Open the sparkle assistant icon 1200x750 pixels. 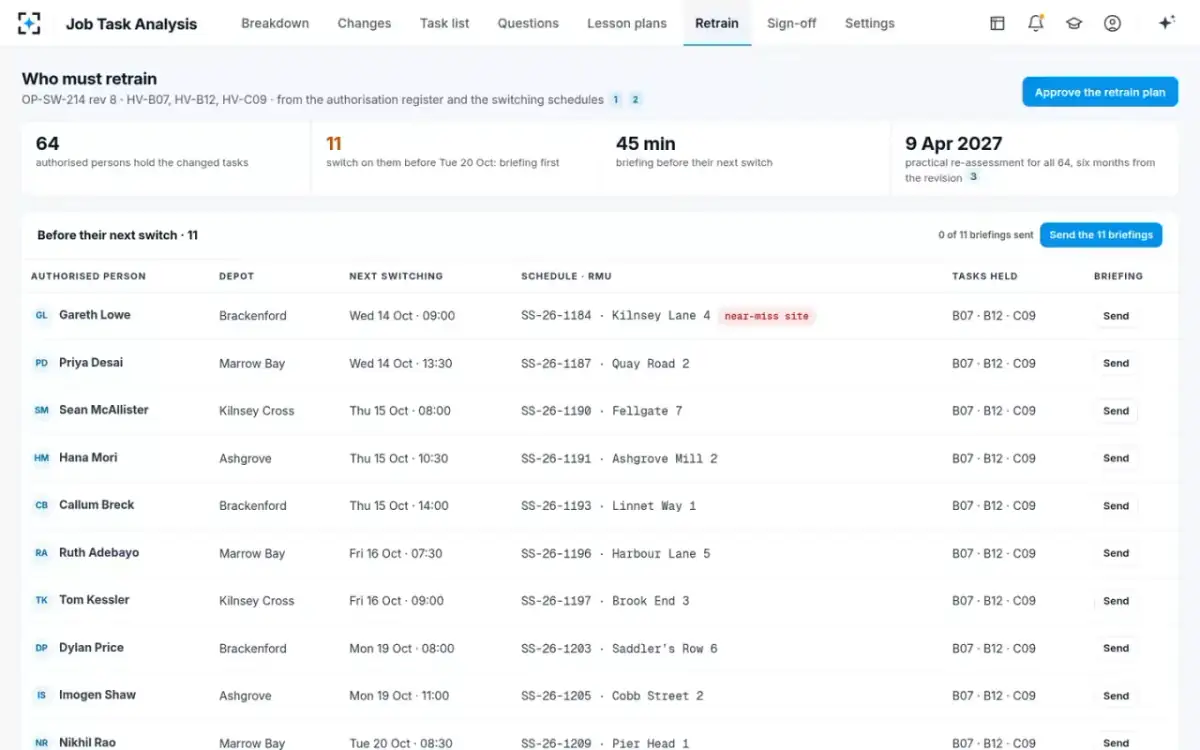(x=1166, y=23)
